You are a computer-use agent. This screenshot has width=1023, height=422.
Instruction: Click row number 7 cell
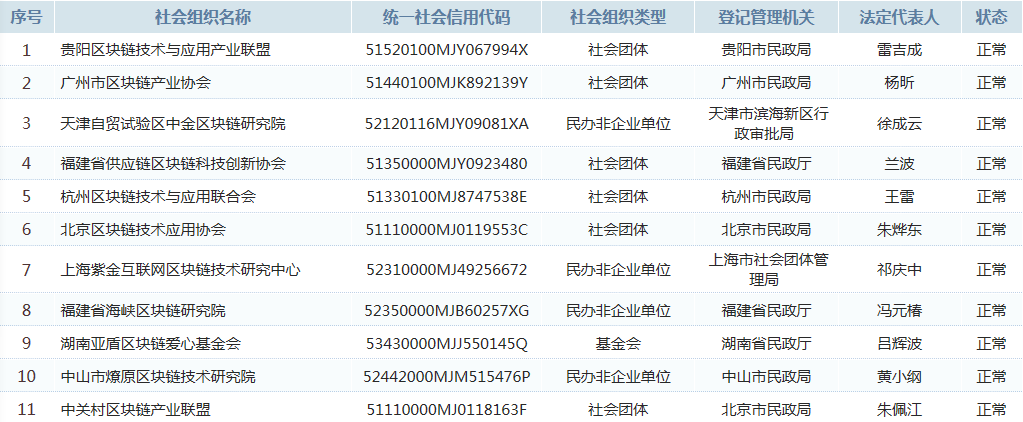(27, 269)
